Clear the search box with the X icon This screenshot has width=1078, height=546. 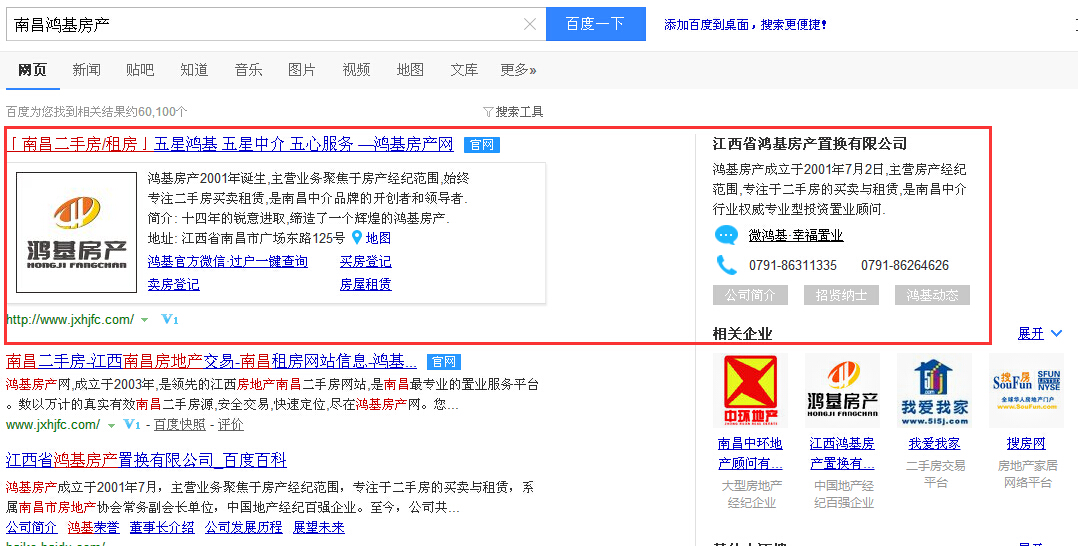[530, 25]
